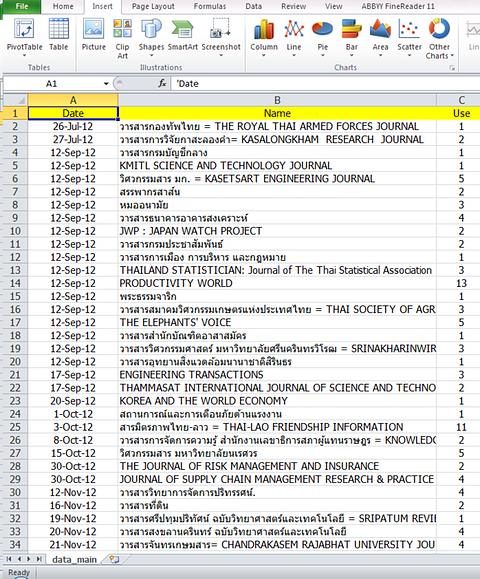Open the Other Charts gallery
Viewport: 480px width, 579px height.
(439, 39)
